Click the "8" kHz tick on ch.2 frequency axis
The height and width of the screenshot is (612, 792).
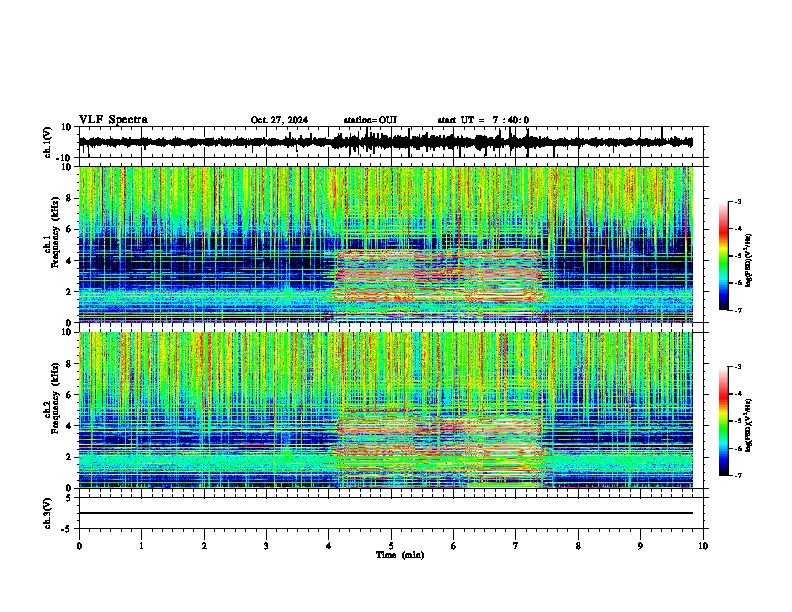70,364
